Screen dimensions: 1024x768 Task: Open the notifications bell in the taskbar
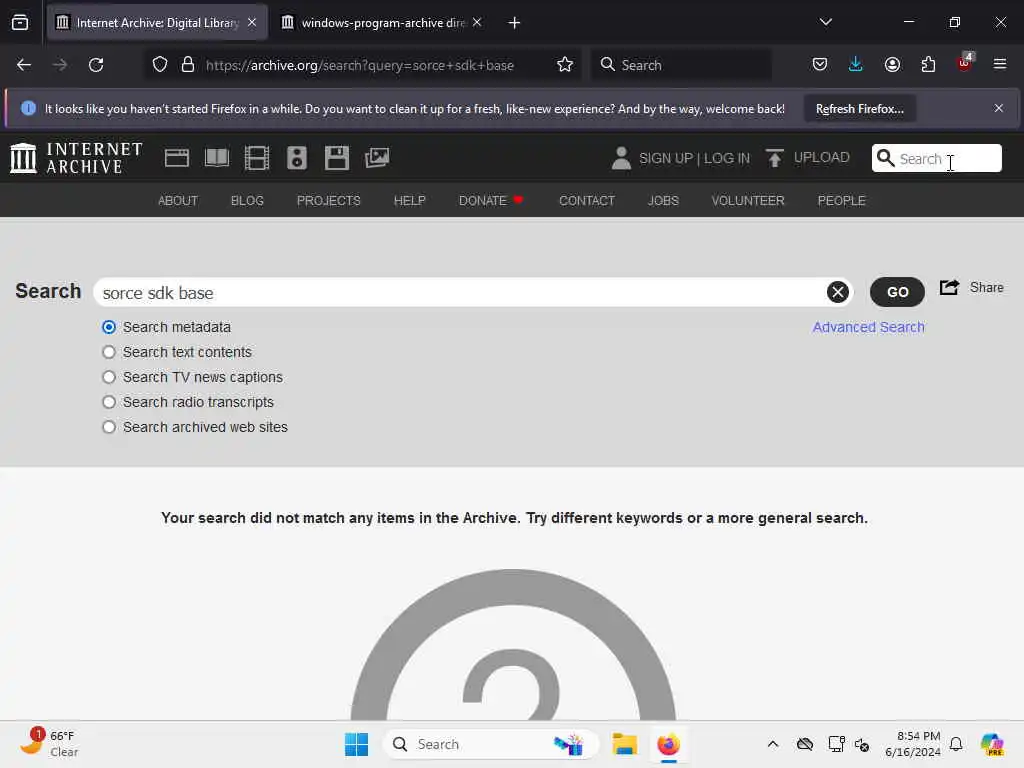[956, 744]
